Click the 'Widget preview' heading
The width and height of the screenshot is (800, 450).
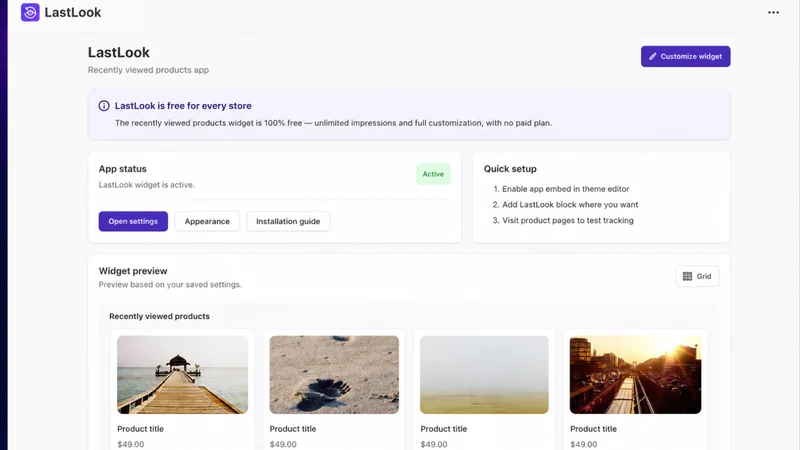click(133, 271)
